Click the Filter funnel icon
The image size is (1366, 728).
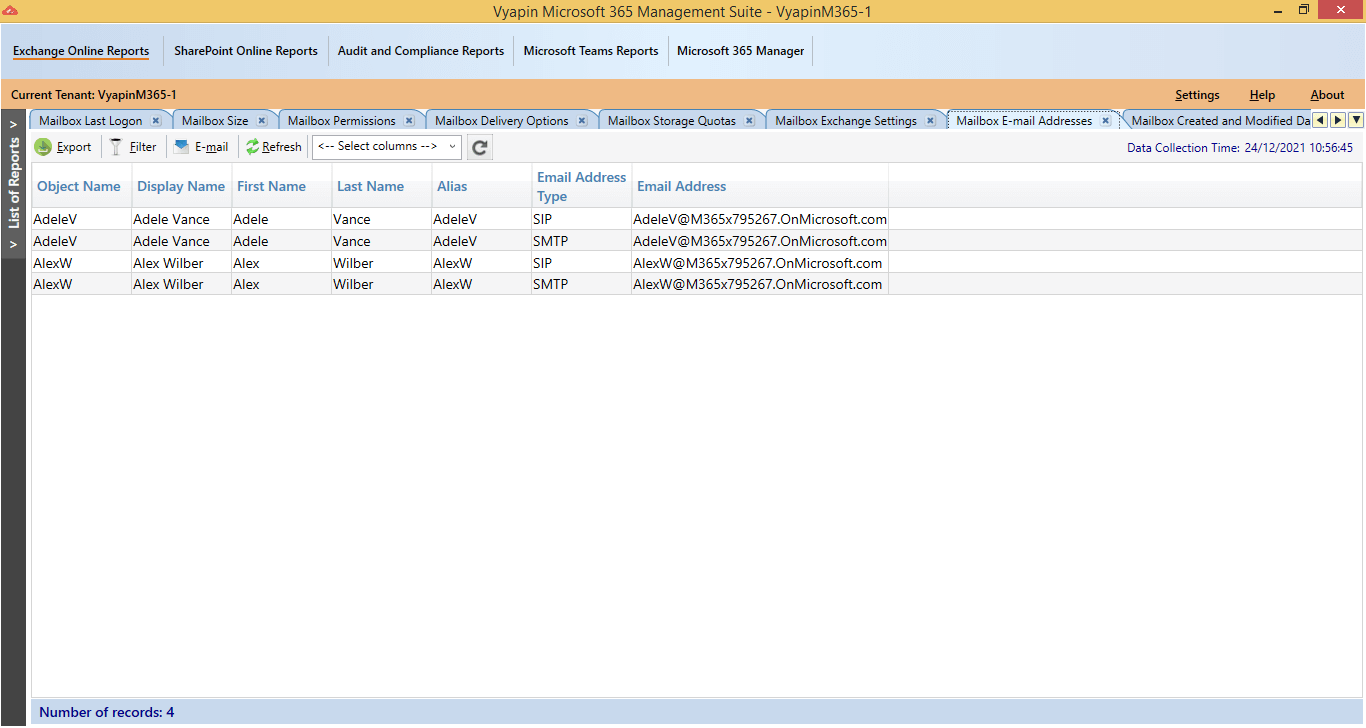click(x=116, y=147)
